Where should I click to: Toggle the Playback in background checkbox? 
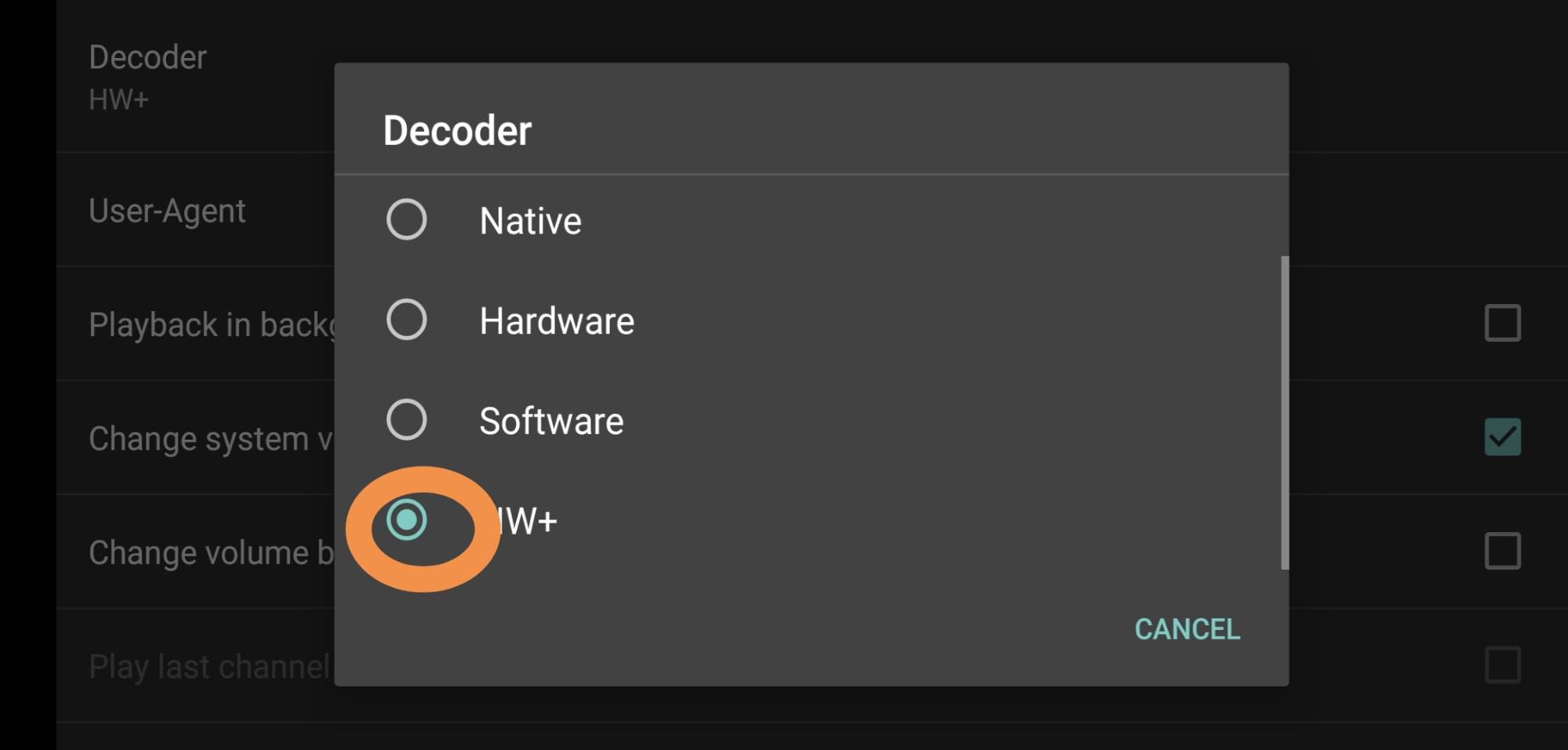[1502, 323]
